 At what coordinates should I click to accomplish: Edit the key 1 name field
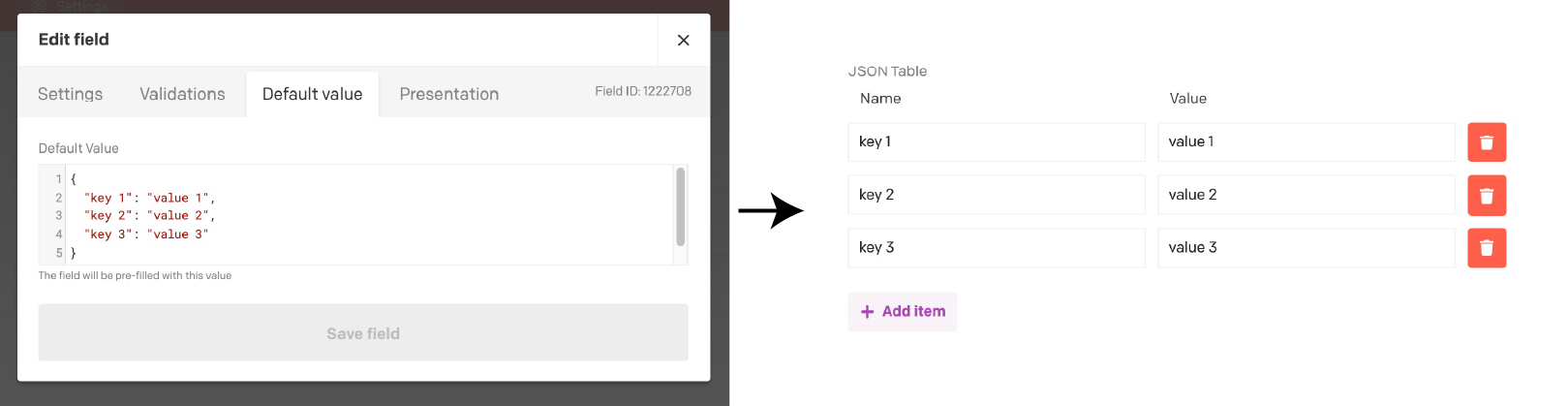996,142
